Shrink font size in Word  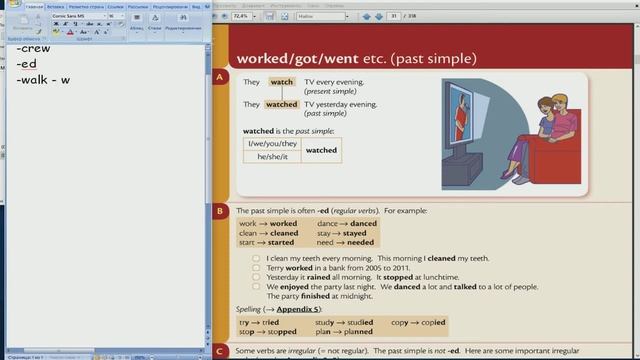106,32
